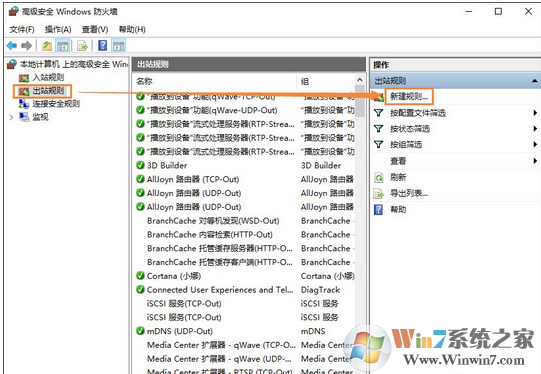The image size is (541, 374).
Task: Click the firewall app icon in the title bar
Action: 13,11
